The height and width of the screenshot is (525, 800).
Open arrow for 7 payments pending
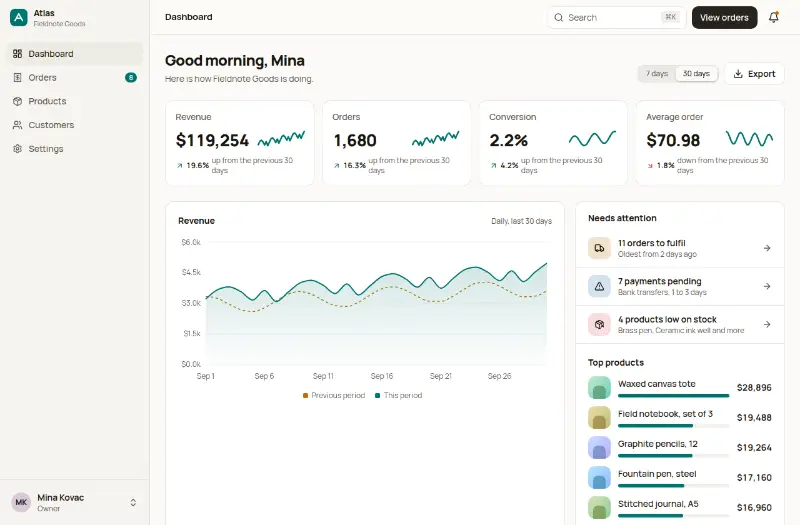[x=767, y=286]
